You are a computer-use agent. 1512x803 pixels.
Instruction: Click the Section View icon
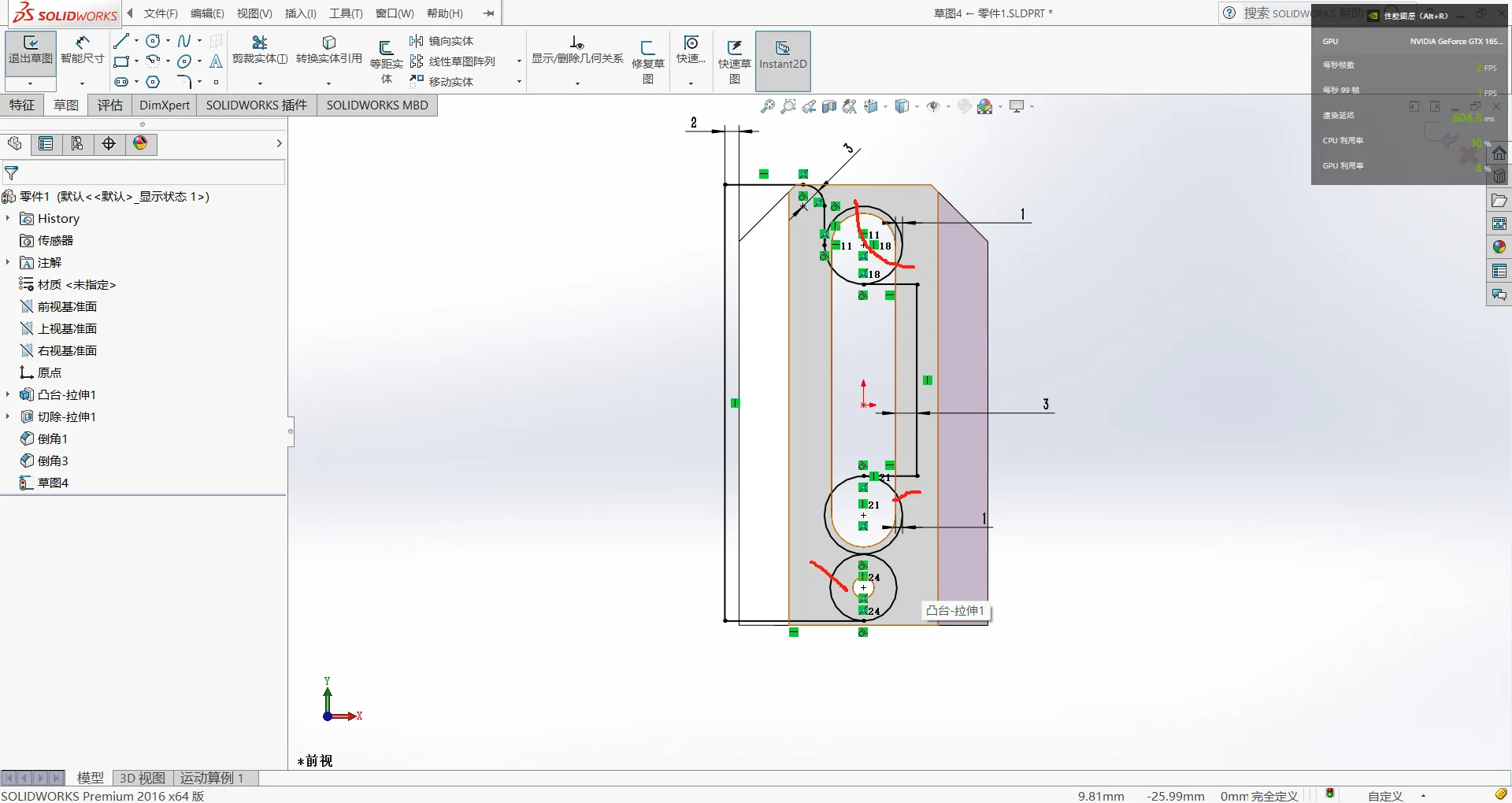[829, 106]
